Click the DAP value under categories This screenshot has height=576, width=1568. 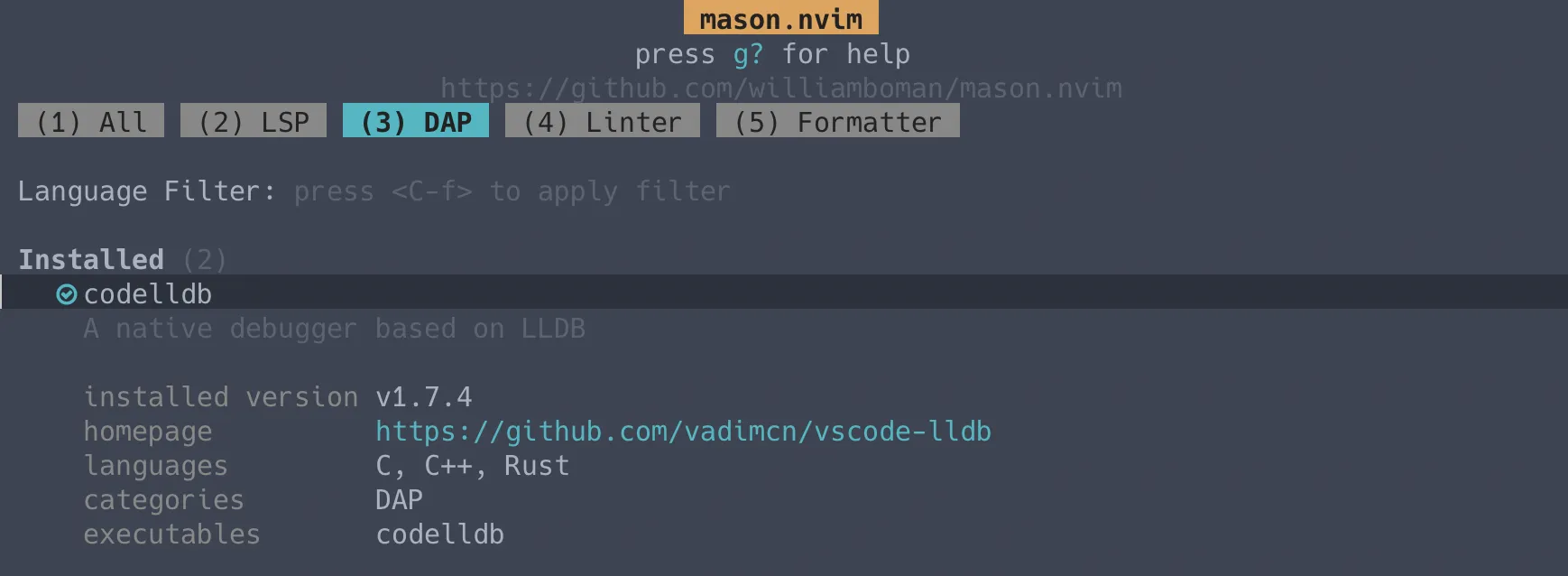point(399,500)
